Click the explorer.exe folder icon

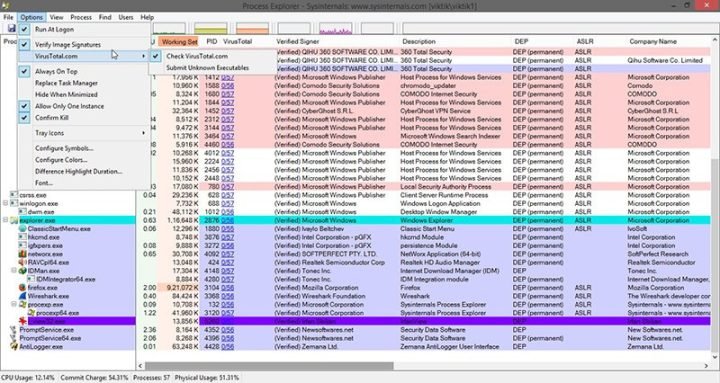click(14, 220)
